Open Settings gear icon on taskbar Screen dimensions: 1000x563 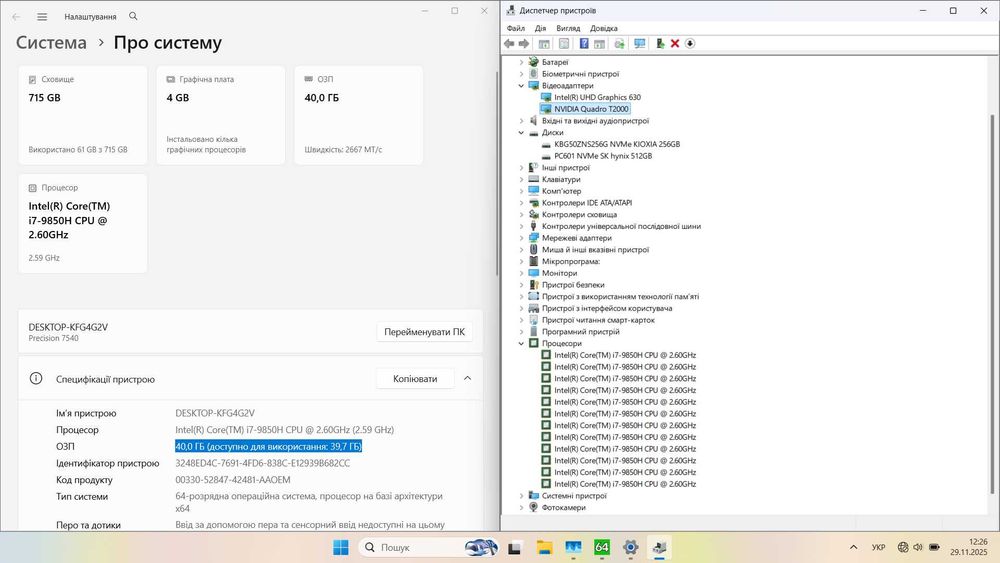coord(631,547)
